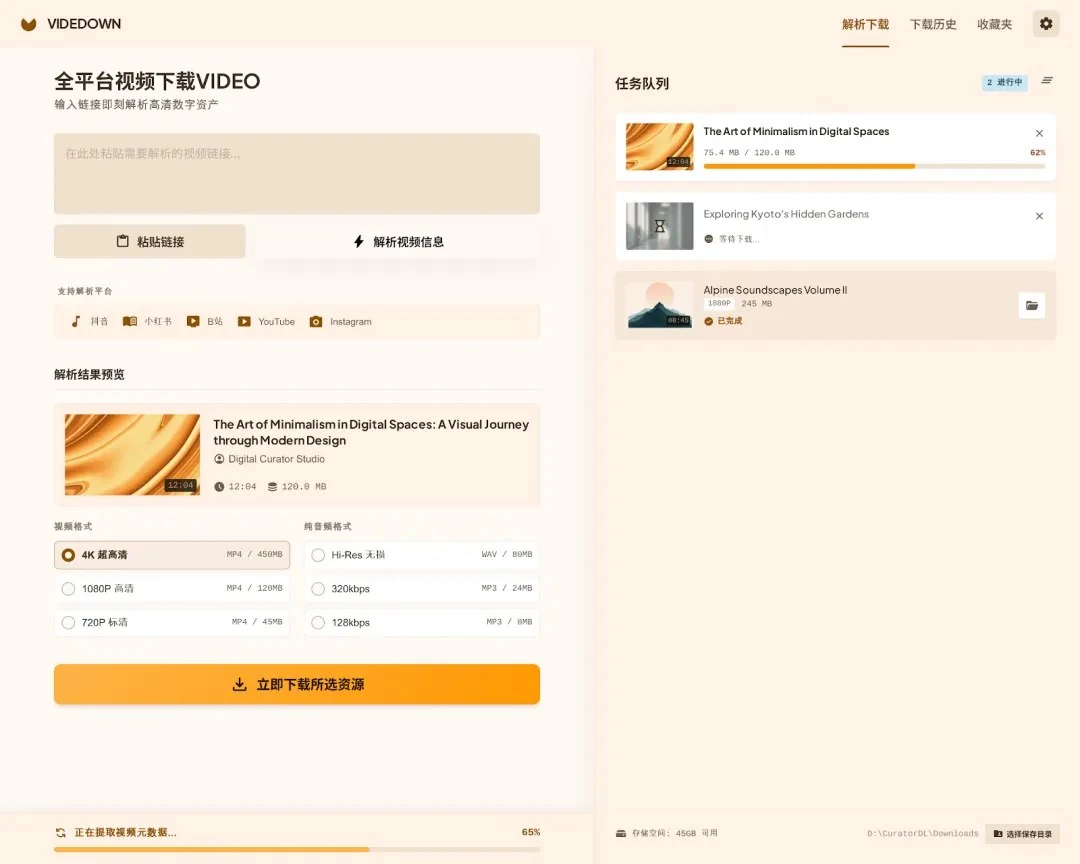Click the 已完成 checkmark status icon
The image size is (1080, 864).
[x=708, y=321]
